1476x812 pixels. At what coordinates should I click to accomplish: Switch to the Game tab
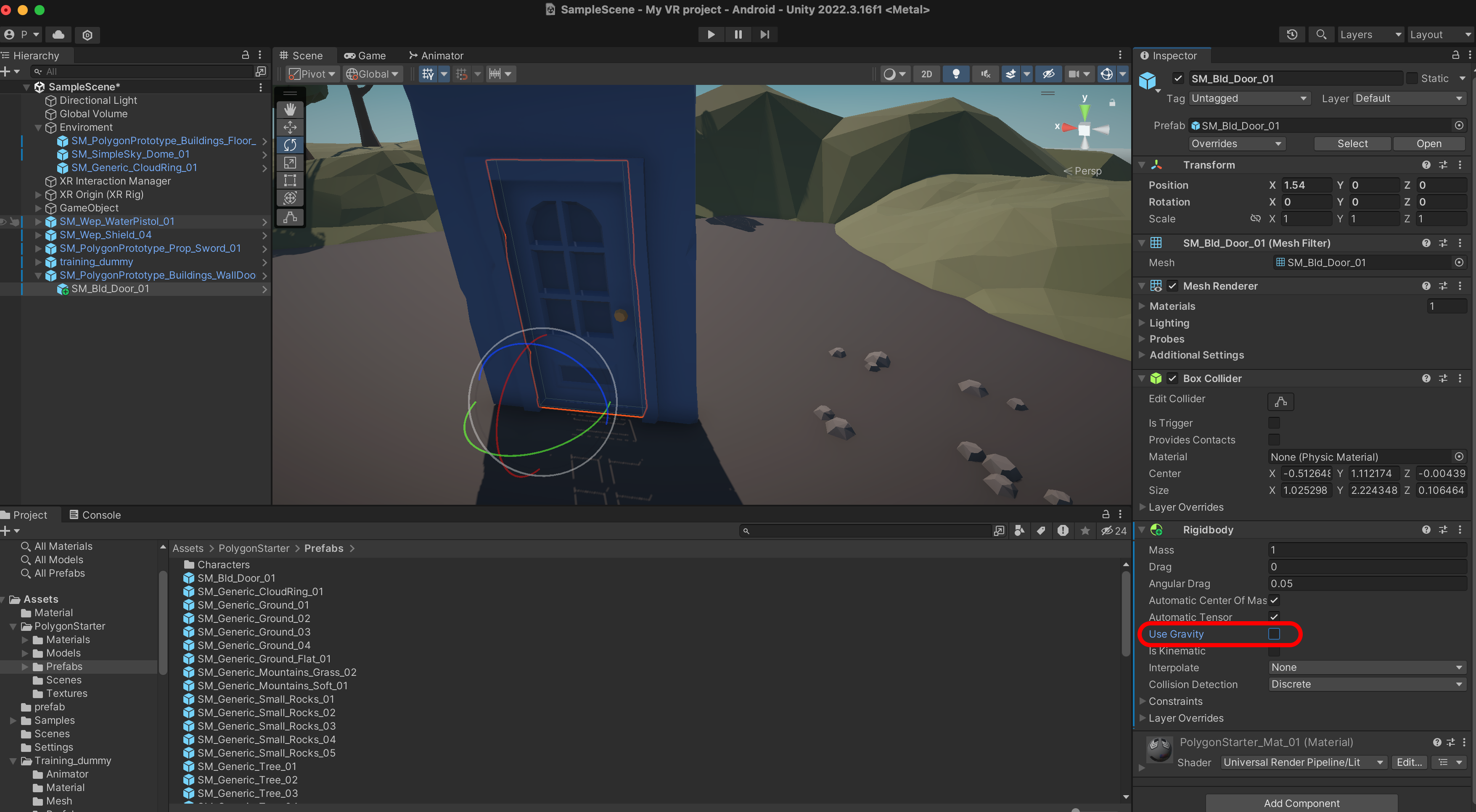(365, 55)
